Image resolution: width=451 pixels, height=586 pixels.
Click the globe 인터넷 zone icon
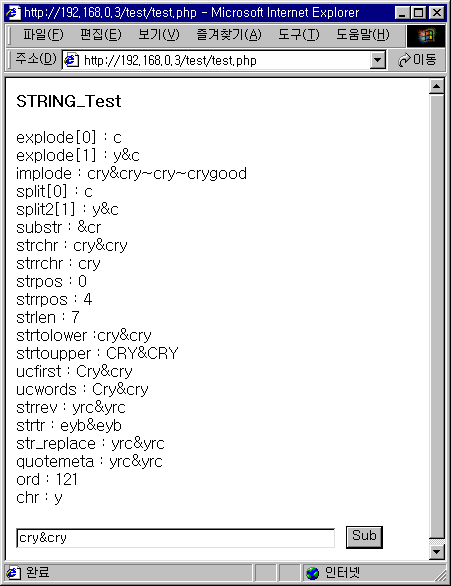coord(313,573)
